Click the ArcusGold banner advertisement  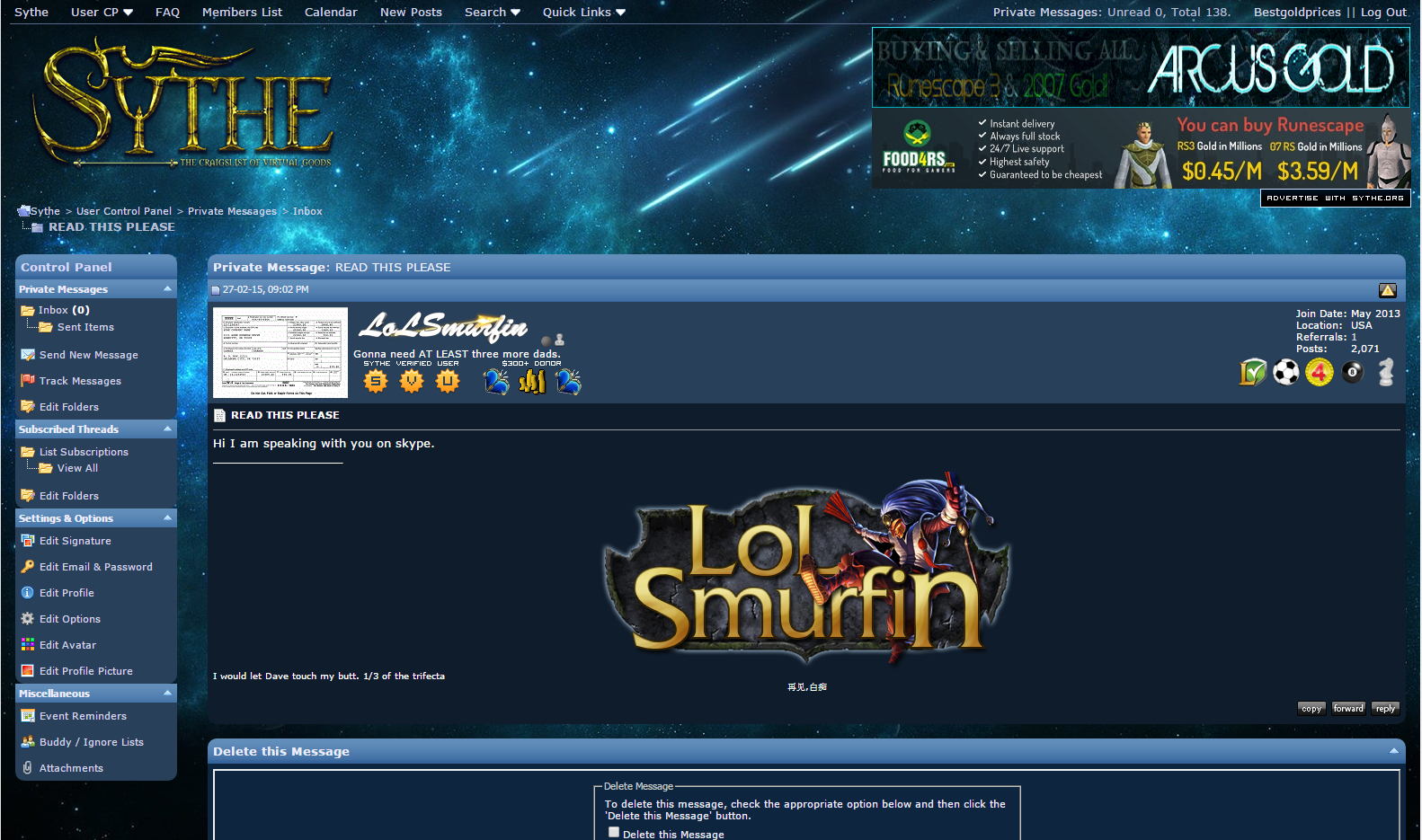pos(1141,67)
